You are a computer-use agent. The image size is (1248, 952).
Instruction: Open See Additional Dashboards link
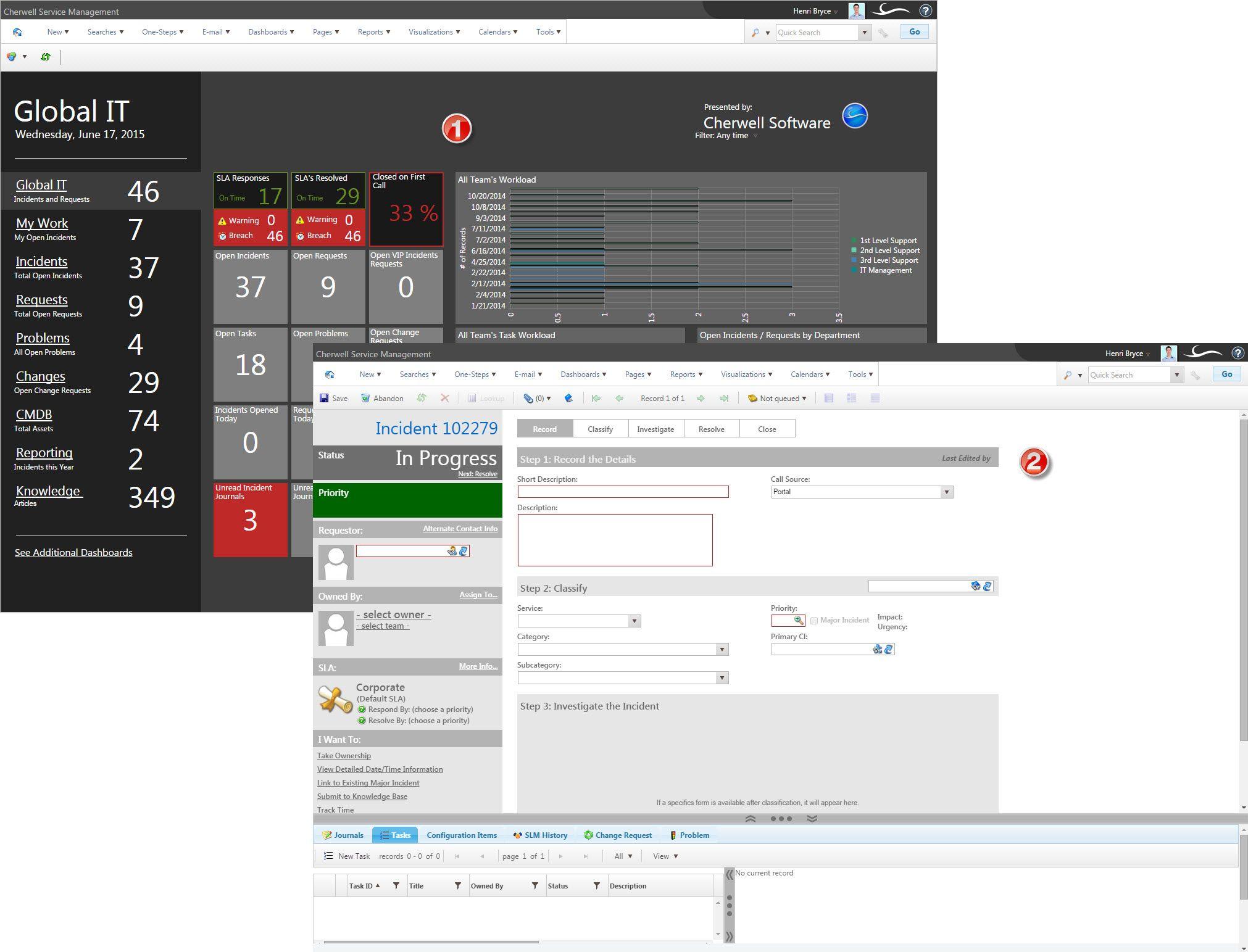73,553
